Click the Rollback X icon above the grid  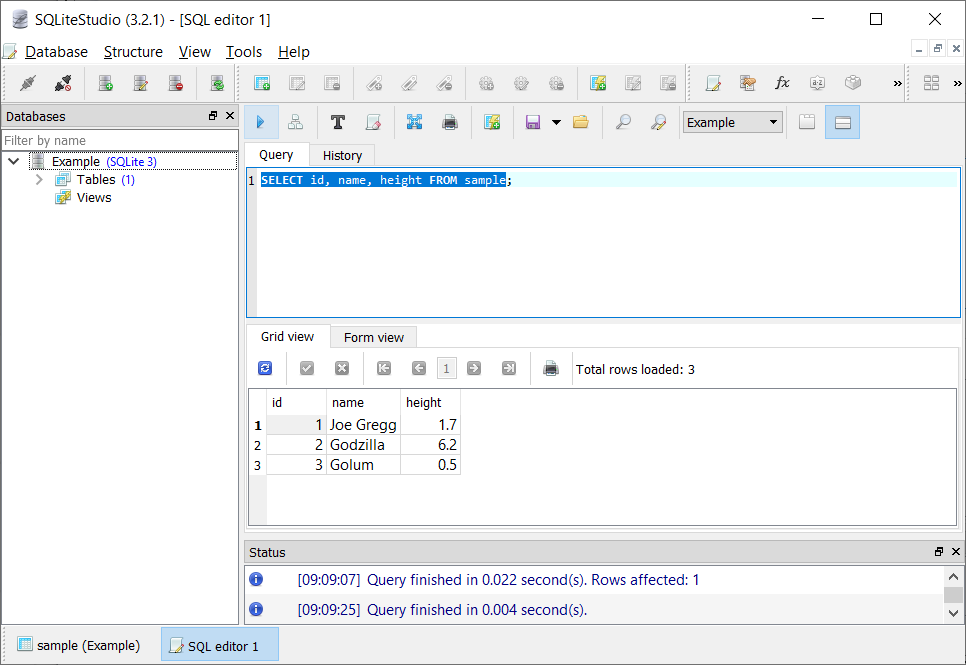[341, 368]
